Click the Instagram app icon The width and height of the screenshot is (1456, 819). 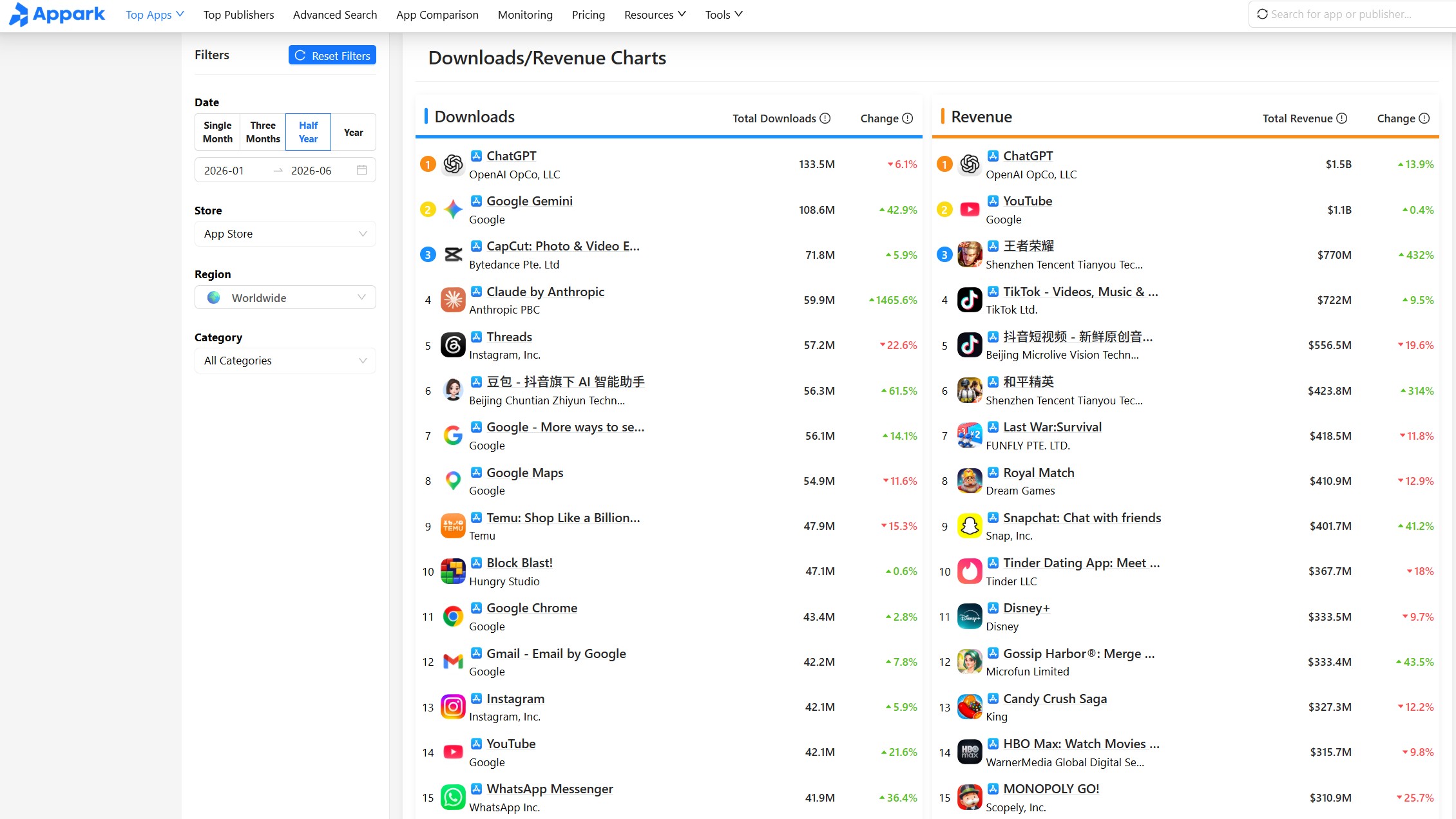coord(453,707)
